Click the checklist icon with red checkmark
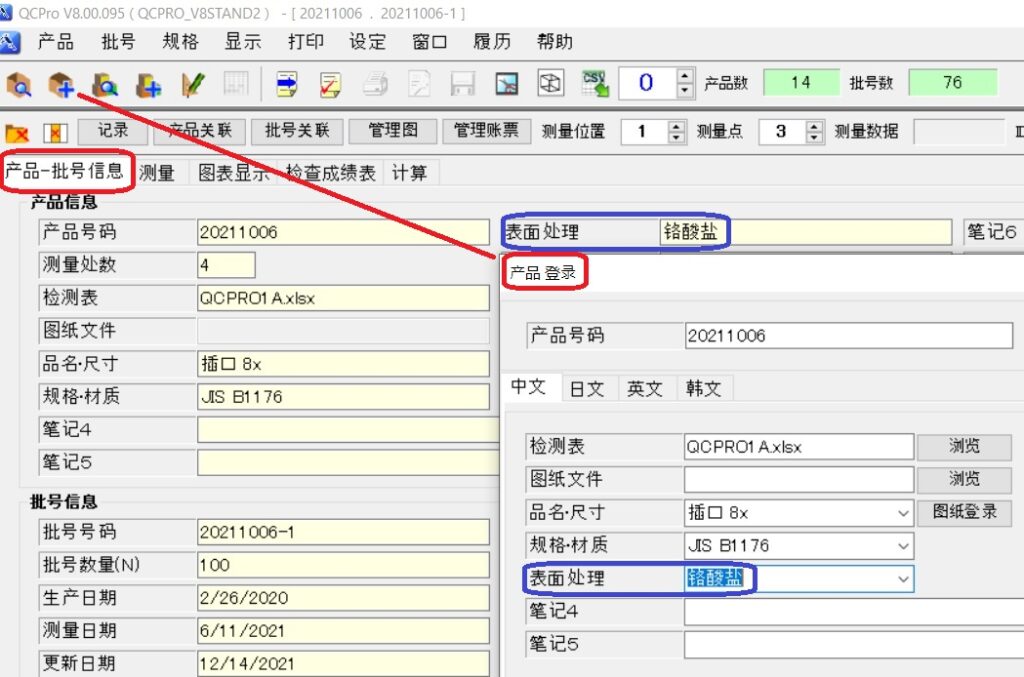The image size is (1024, 677). point(330,84)
